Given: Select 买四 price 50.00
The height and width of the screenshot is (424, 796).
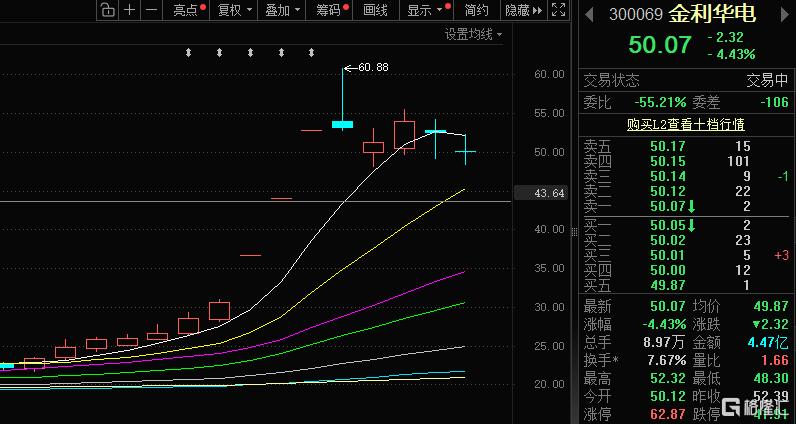Looking at the screenshot, I should click(668, 270).
